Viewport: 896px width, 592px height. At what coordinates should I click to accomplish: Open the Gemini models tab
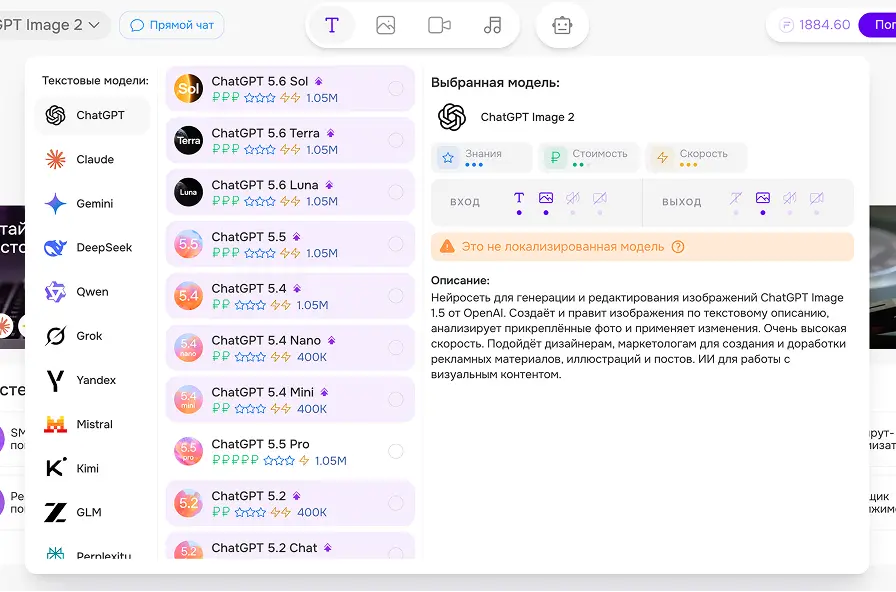pyautogui.click(x=93, y=203)
